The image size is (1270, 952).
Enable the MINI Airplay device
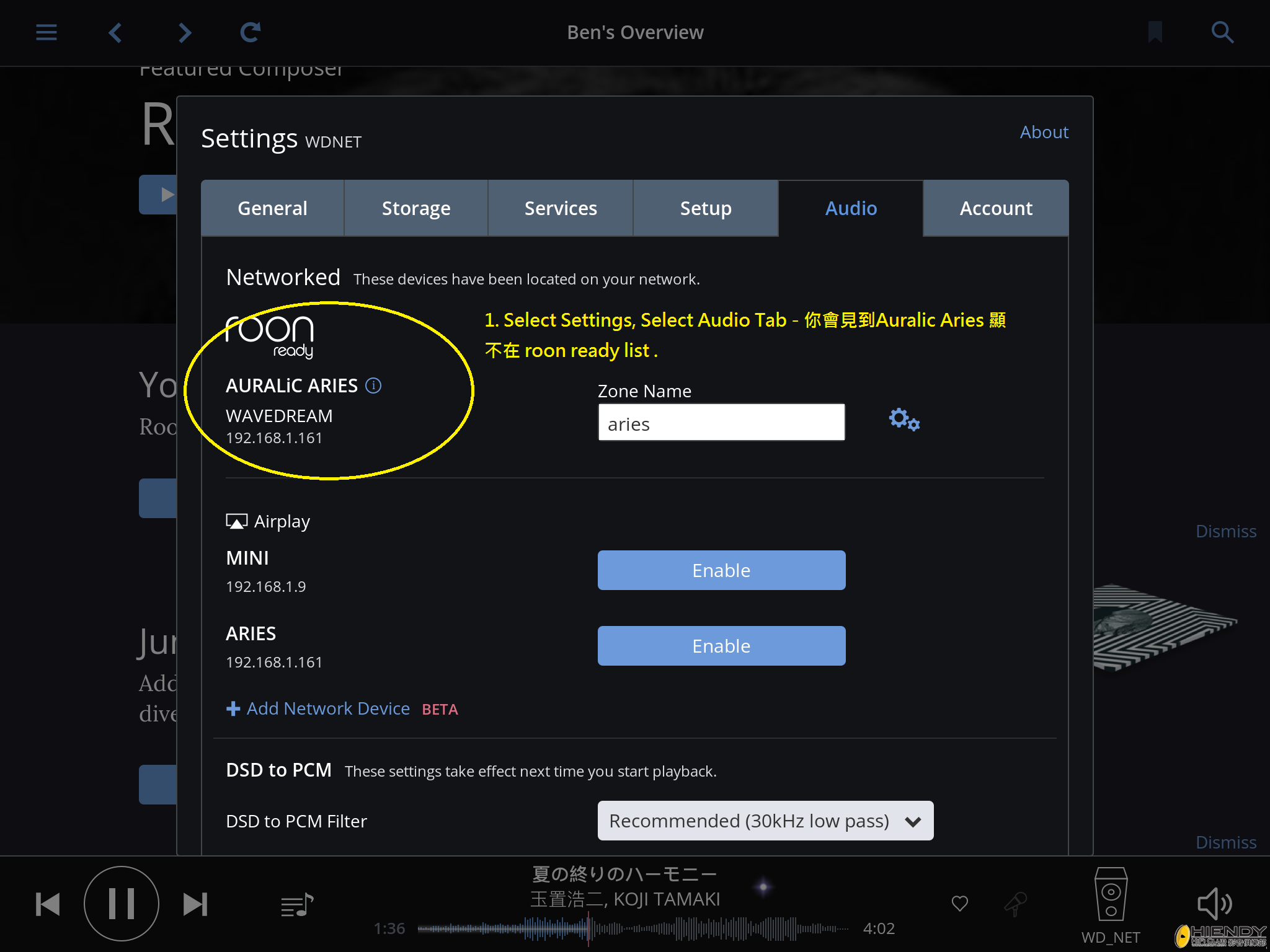(721, 570)
